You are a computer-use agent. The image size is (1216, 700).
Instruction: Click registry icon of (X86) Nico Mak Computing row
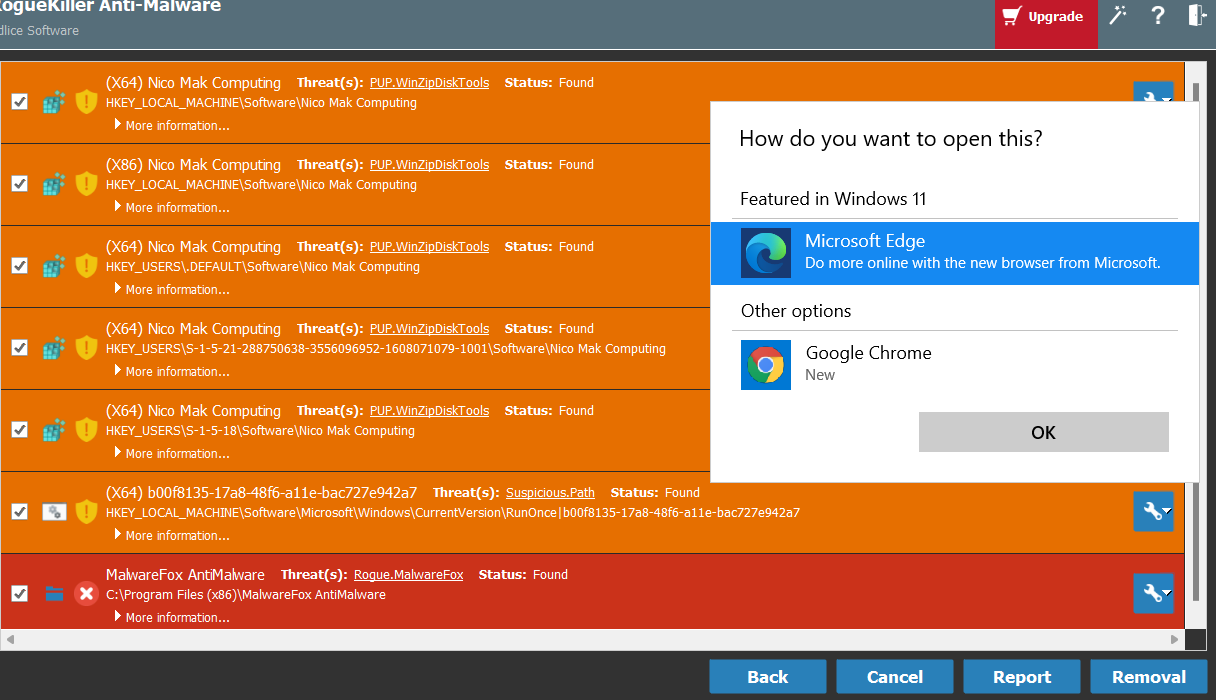click(54, 184)
